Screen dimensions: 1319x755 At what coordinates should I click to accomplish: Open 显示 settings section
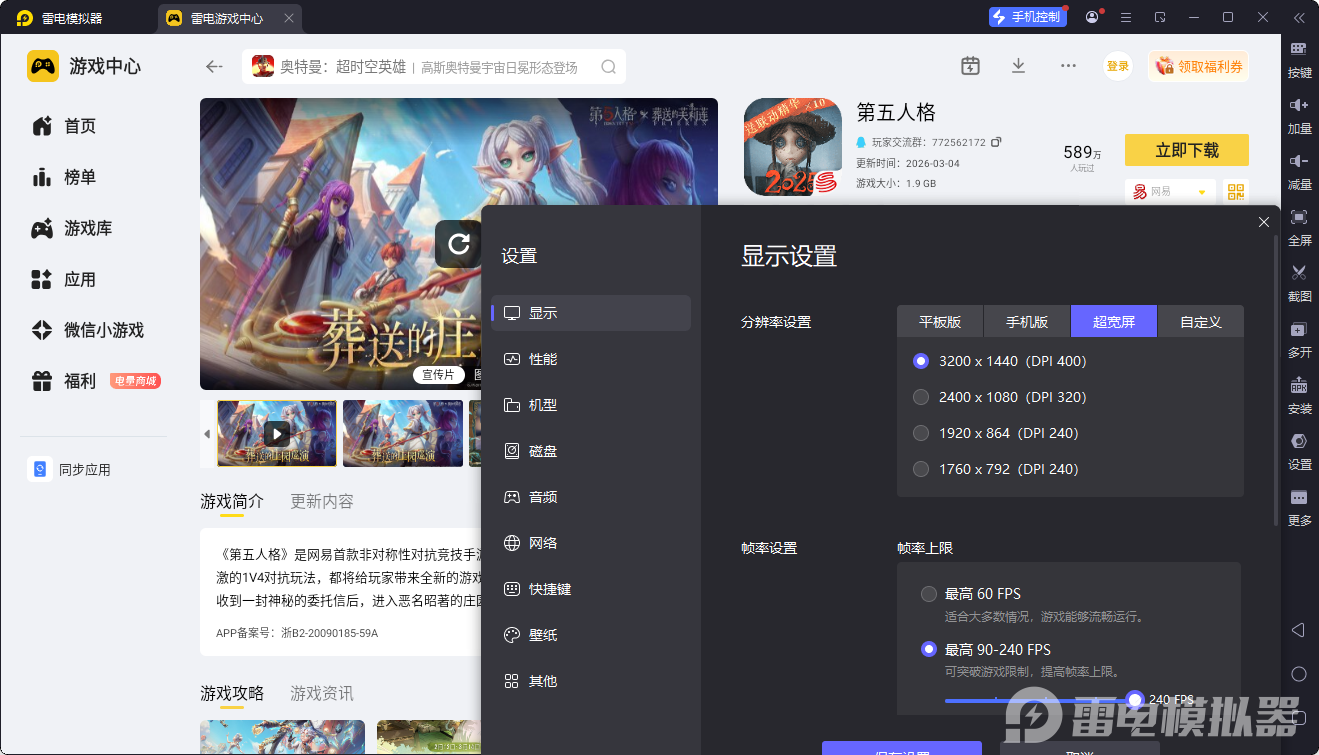(591, 313)
